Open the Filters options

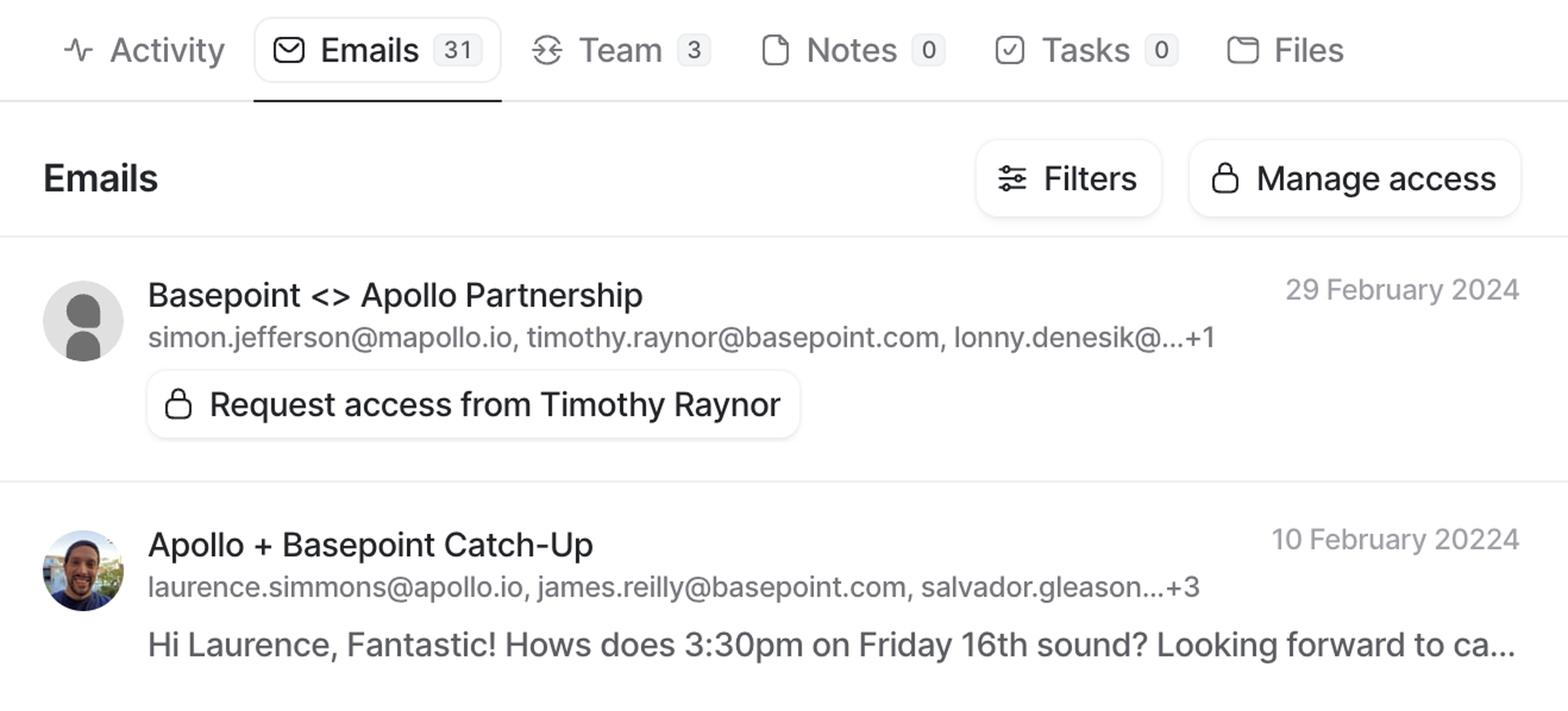[1069, 179]
